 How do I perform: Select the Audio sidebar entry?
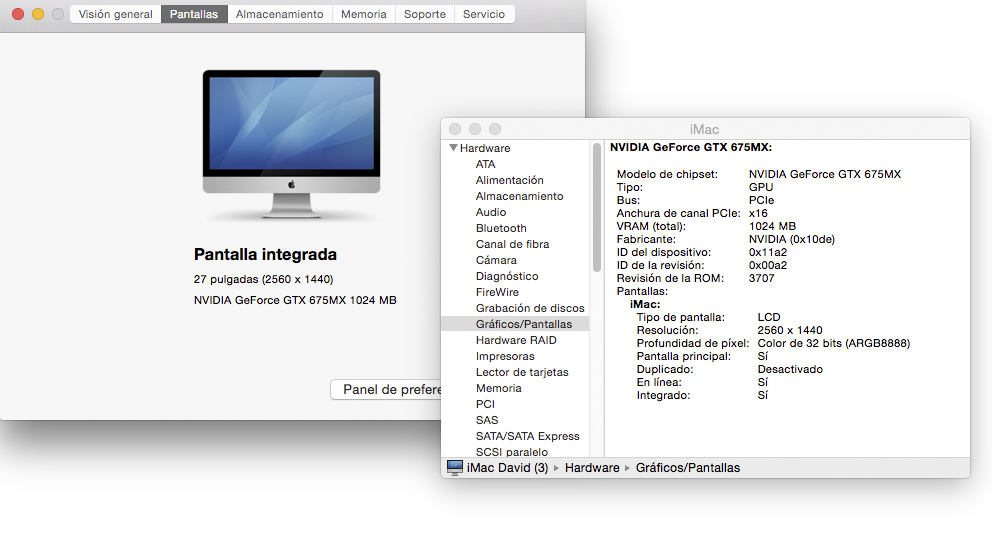(x=491, y=212)
